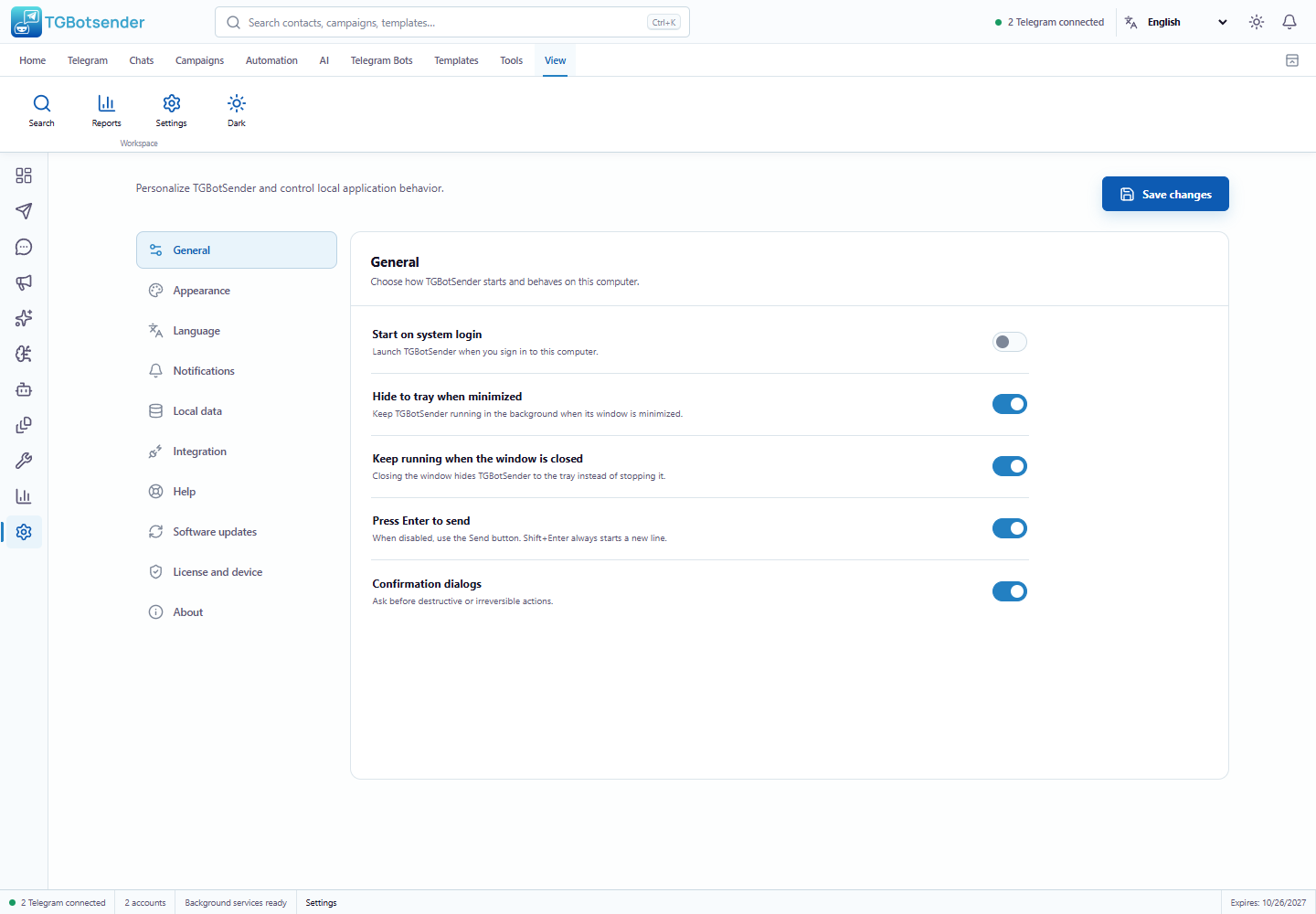Open License and device section
This screenshot has width=1316, height=914.
(237, 572)
